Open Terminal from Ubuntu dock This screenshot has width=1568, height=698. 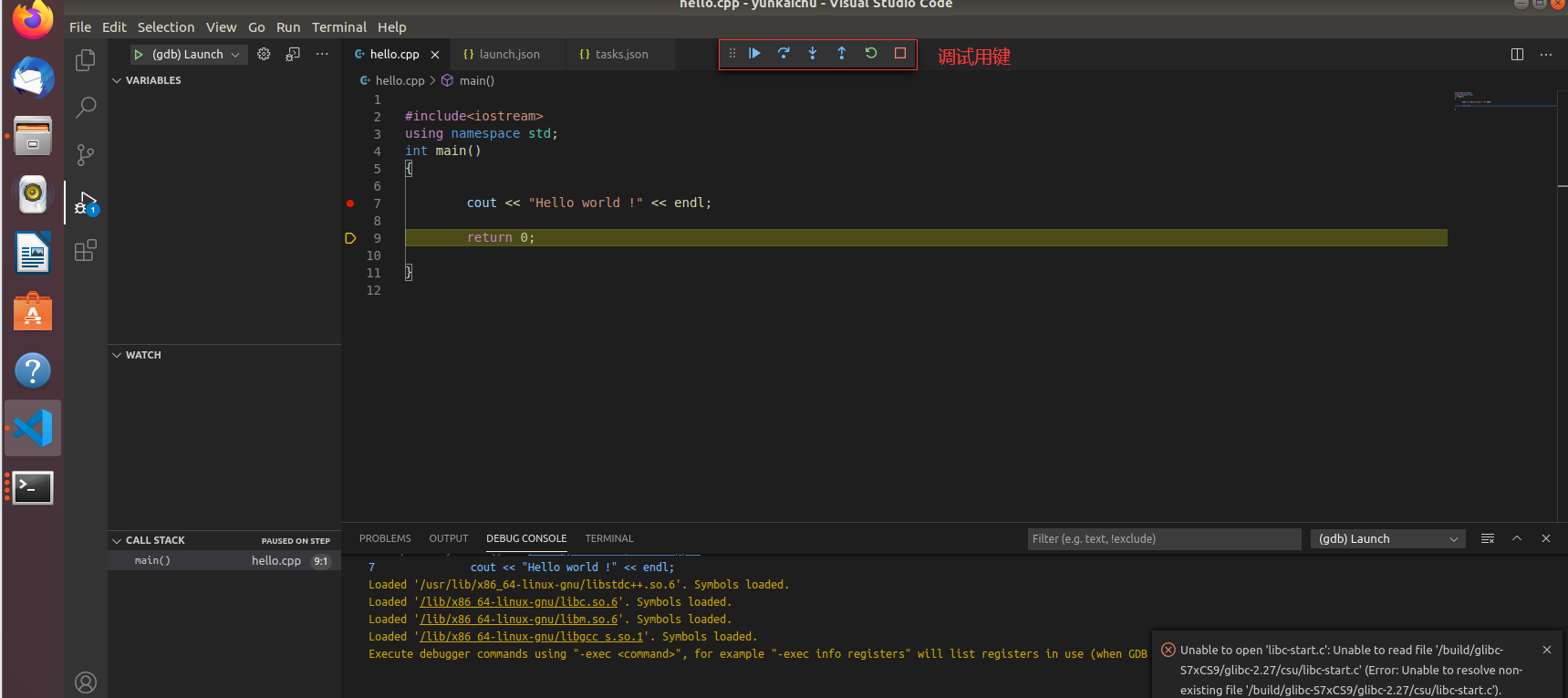(33, 487)
